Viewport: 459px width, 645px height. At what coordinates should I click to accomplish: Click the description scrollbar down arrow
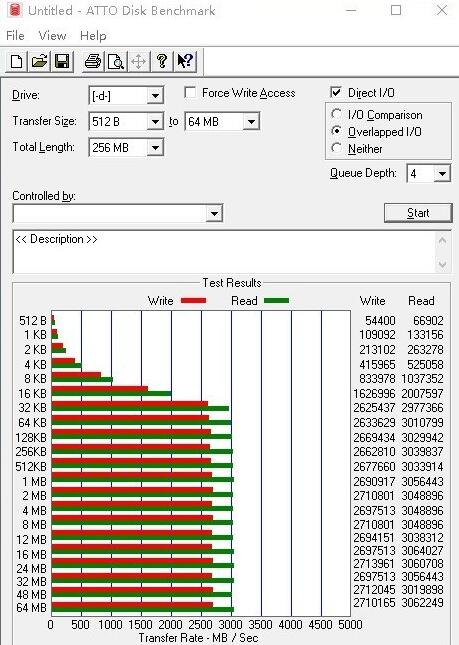click(443, 264)
